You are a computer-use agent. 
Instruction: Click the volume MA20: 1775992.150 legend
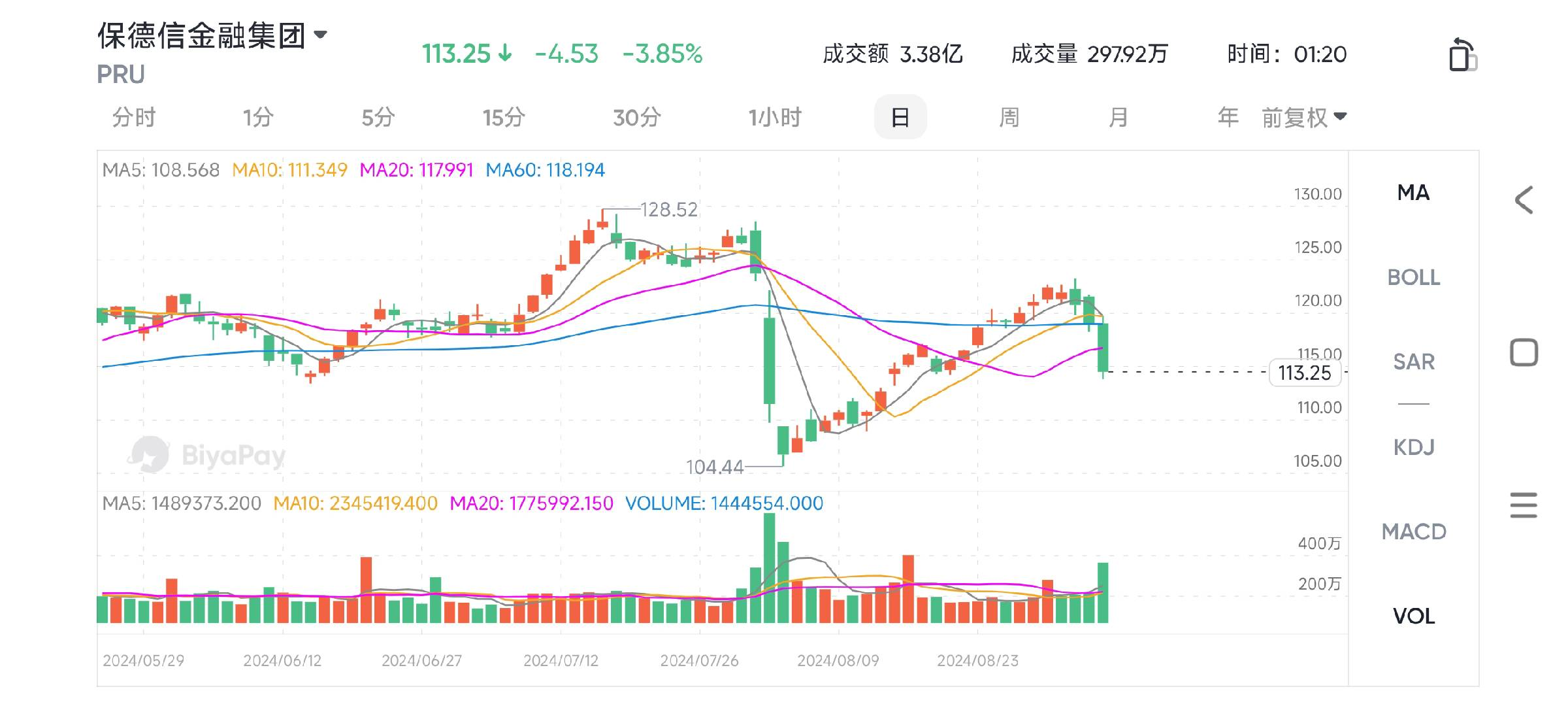point(531,503)
